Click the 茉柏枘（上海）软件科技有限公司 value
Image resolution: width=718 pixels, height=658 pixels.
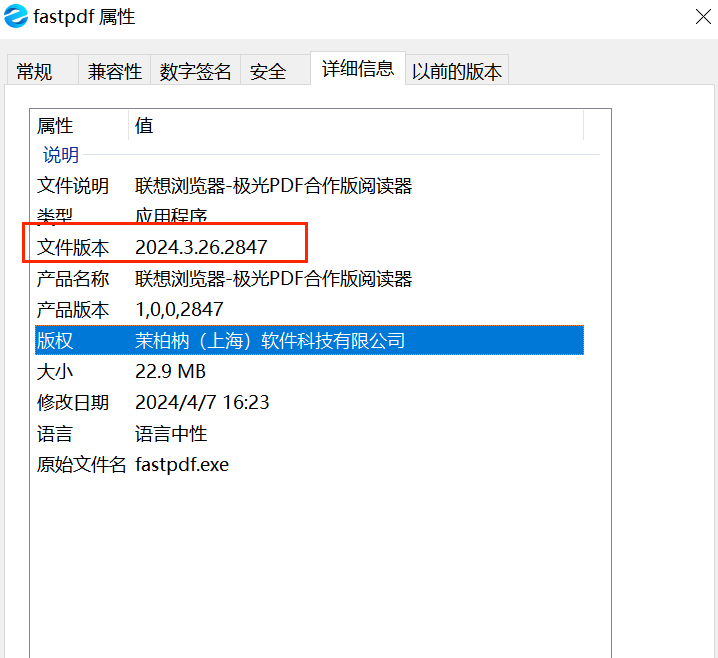pos(270,341)
